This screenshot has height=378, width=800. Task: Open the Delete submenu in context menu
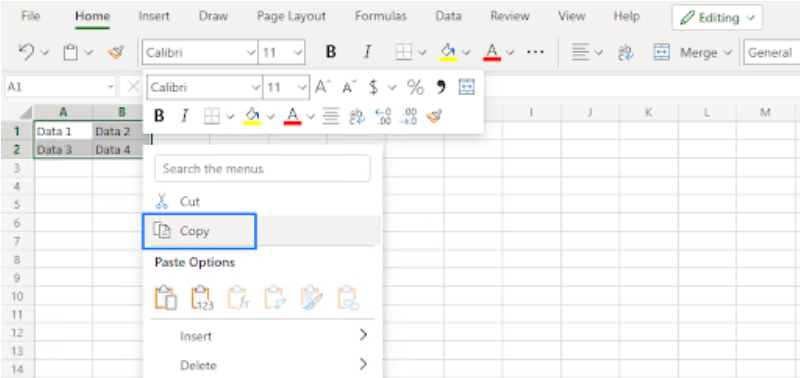(262, 365)
